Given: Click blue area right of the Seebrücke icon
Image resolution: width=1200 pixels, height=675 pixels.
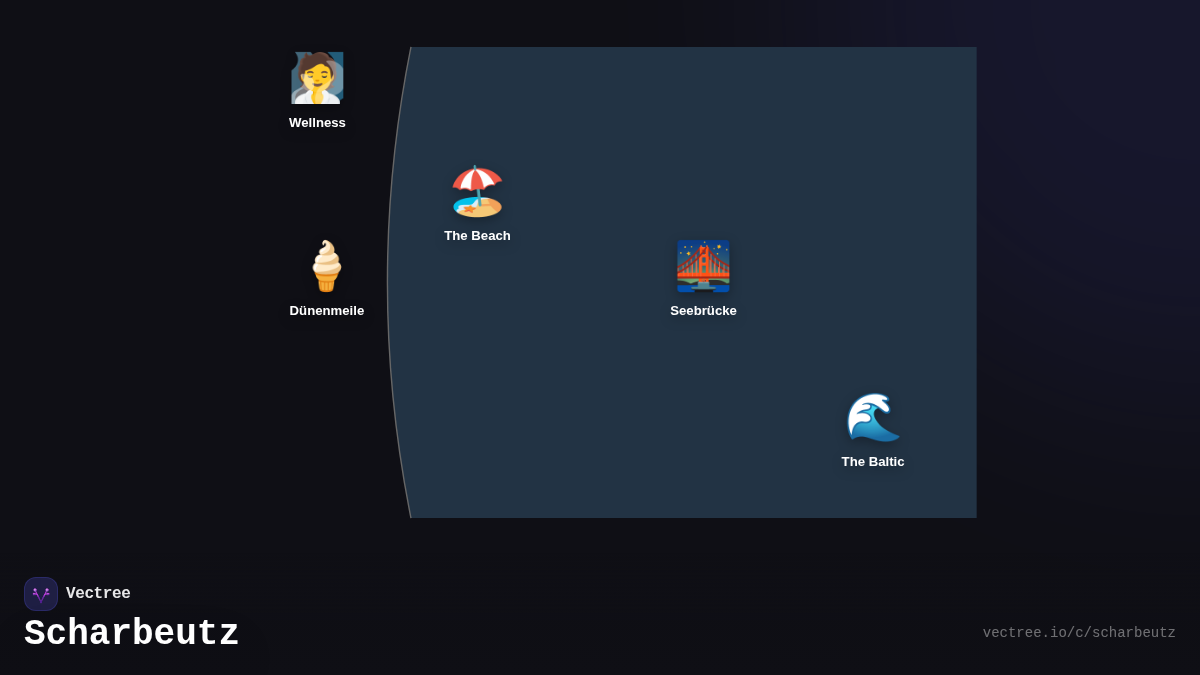Looking at the screenshot, I should 820,266.
